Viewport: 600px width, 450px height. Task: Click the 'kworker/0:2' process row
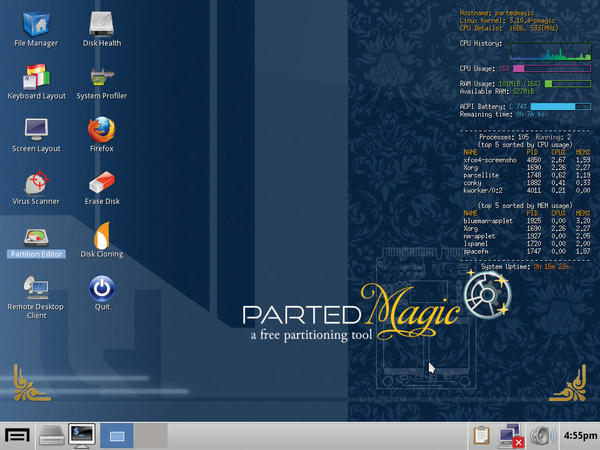pos(526,191)
